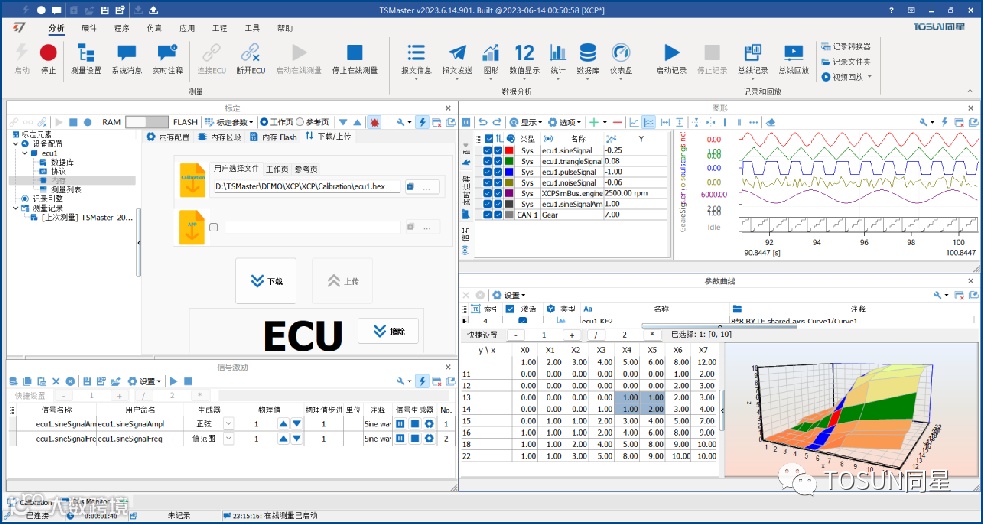Uncheck first checkbox of ecu1.noiseSignal row
This screenshot has width=983, height=524.
coord(488,182)
